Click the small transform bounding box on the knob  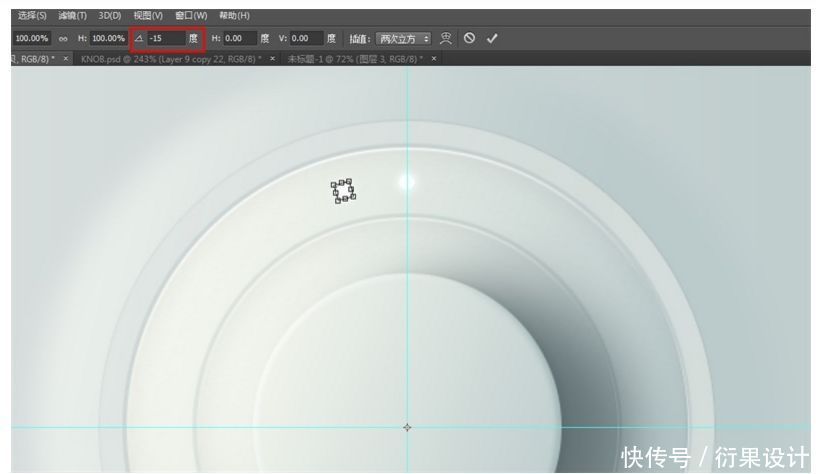click(343, 191)
